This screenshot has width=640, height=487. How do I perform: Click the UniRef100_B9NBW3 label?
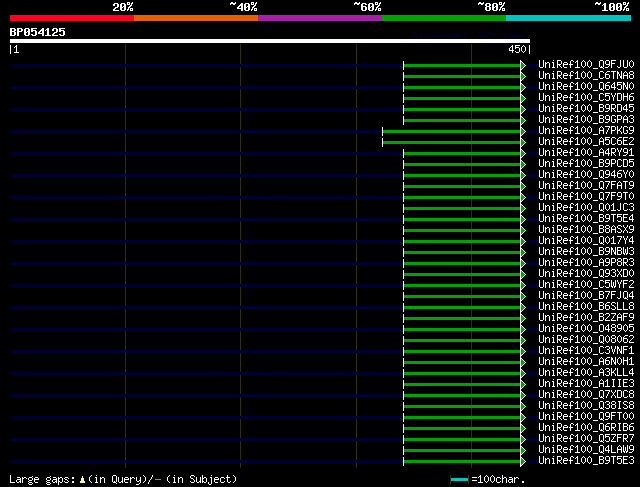586,252
